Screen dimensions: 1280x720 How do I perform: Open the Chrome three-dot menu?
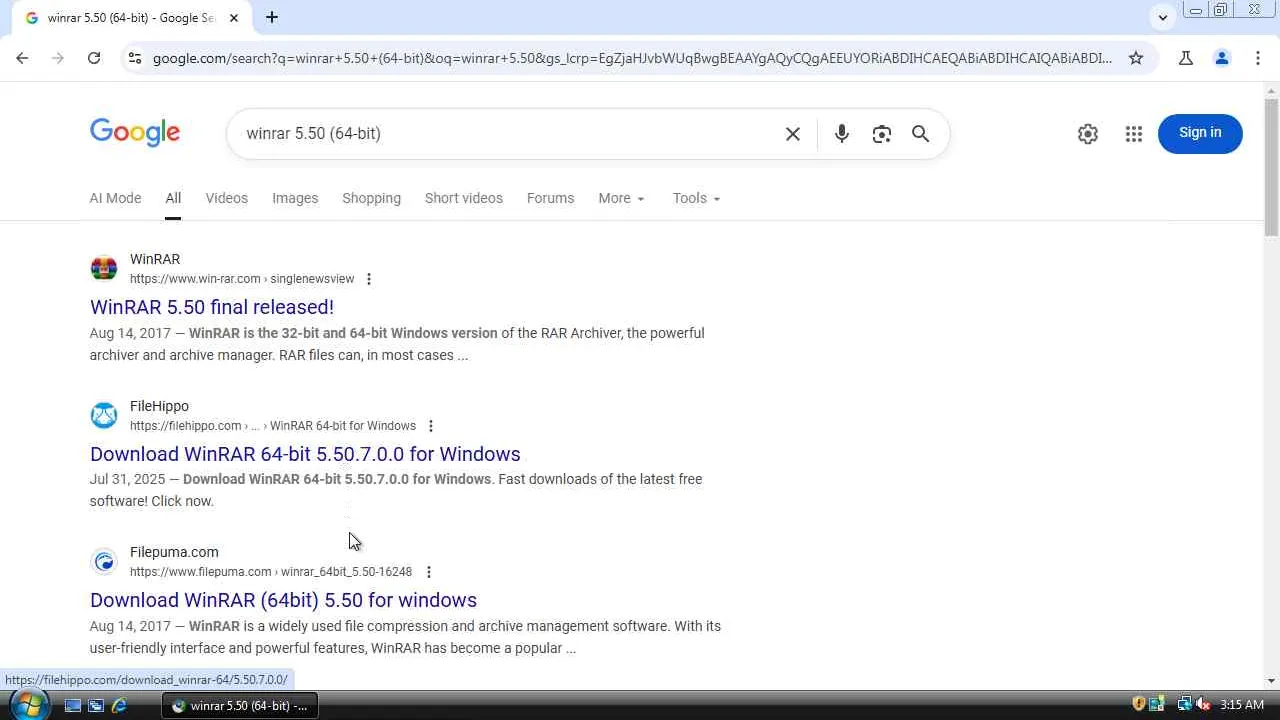point(1258,58)
